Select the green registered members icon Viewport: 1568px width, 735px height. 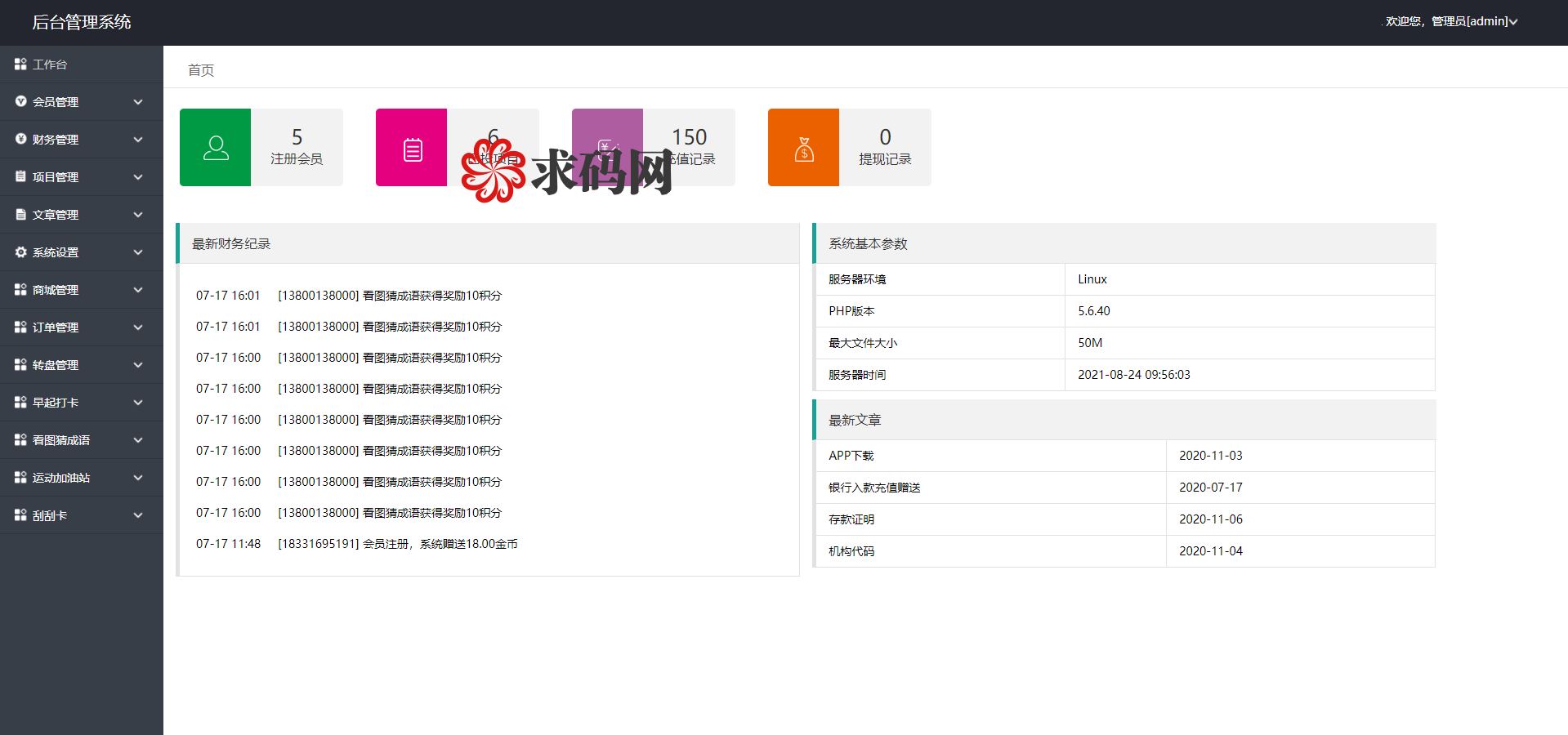[x=215, y=147]
